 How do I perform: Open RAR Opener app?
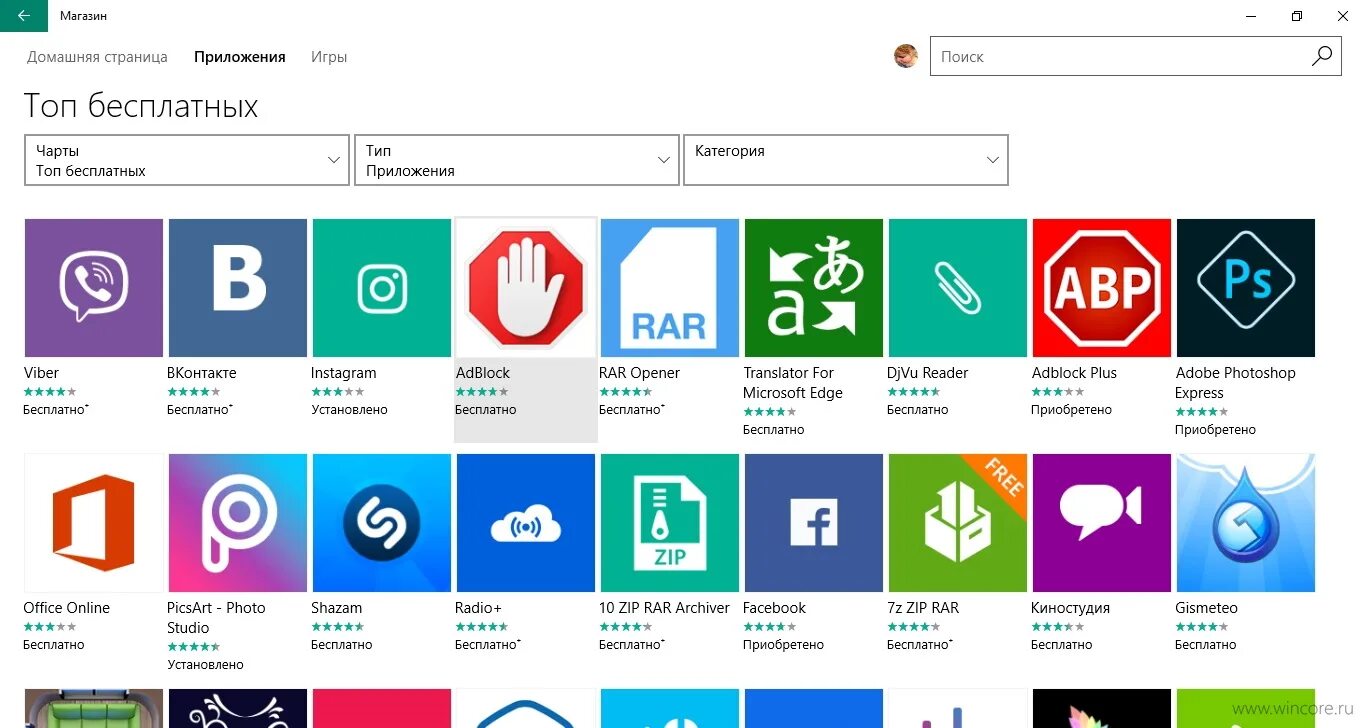tap(669, 287)
